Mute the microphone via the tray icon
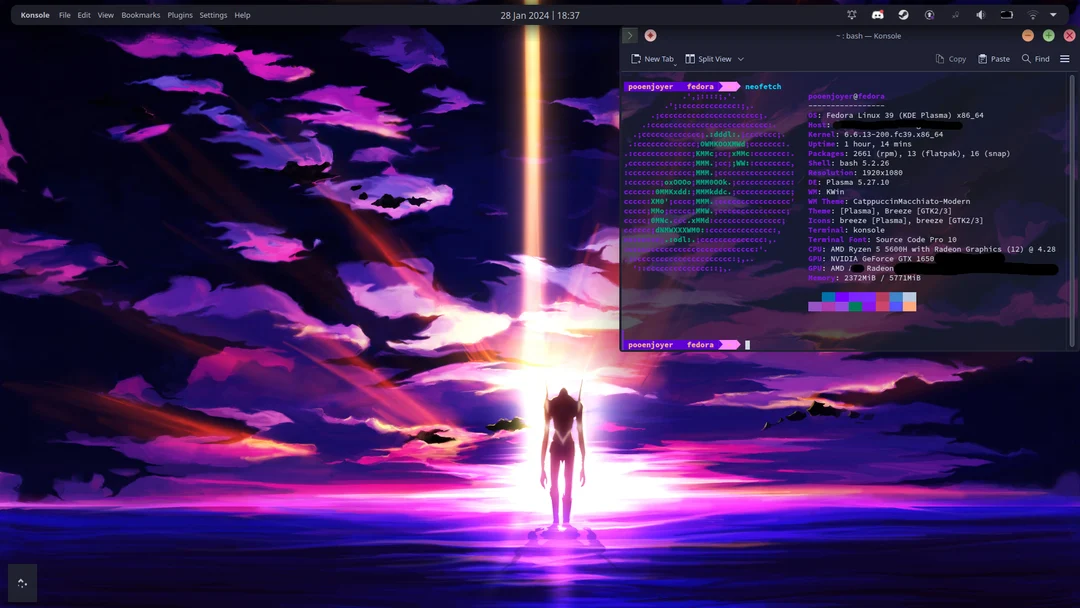This screenshot has height=608, width=1080. (955, 15)
